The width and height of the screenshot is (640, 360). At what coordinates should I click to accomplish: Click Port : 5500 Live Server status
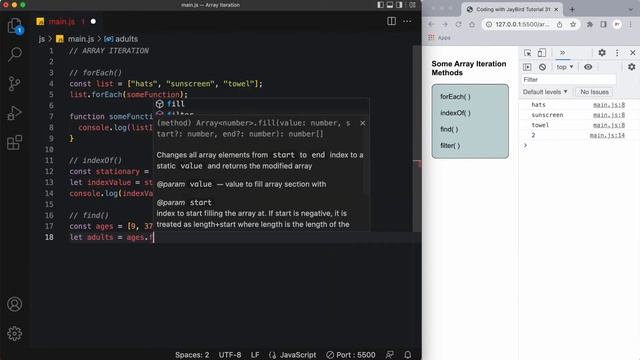[351, 355]
